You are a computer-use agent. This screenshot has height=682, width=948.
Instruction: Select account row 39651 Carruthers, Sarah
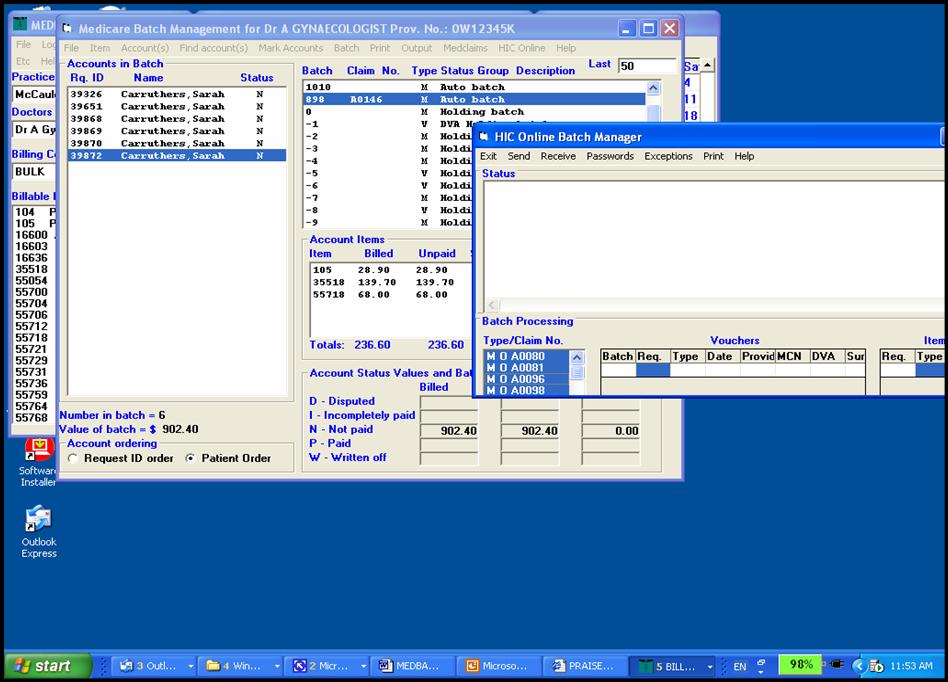(177, 106)
